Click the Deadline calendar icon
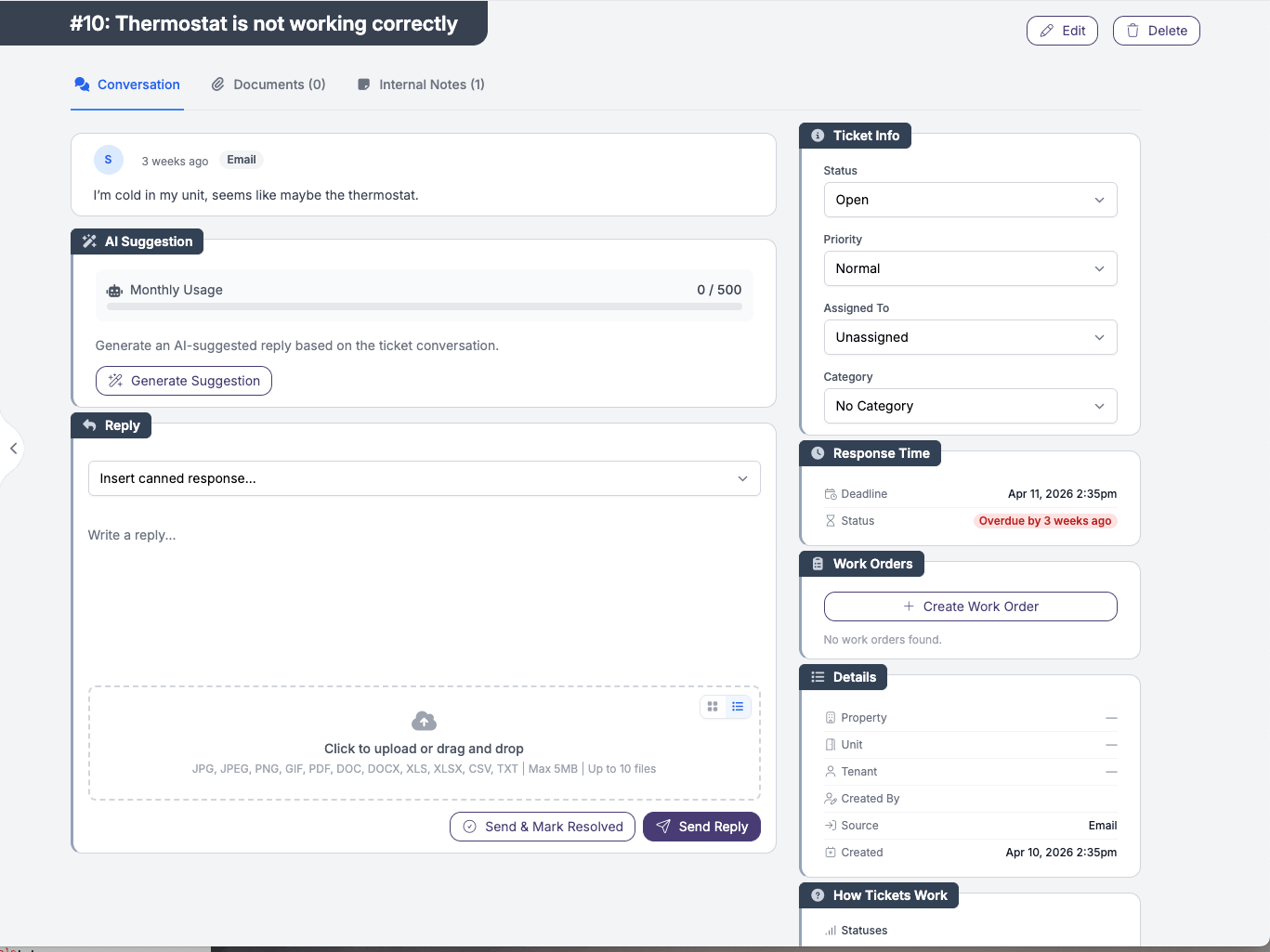The width and height of the screenshot is (1270, 952). click(x=831, y=494)
